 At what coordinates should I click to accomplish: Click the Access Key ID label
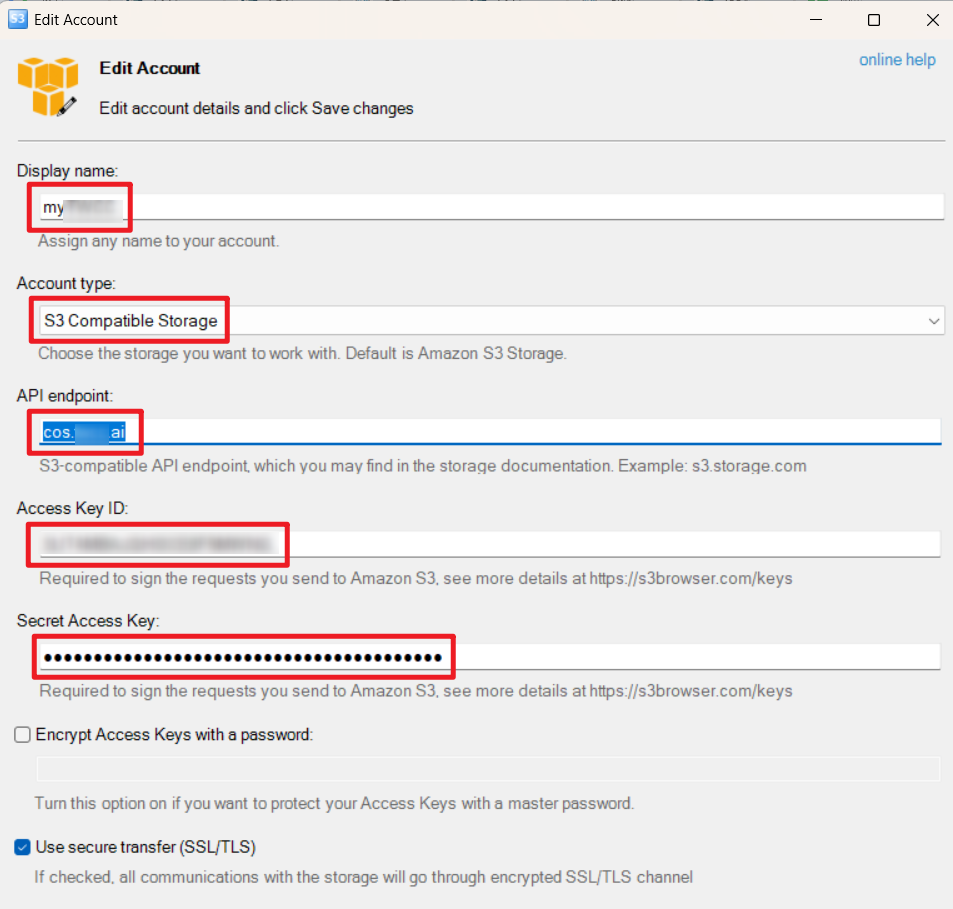tap(73, 508)
